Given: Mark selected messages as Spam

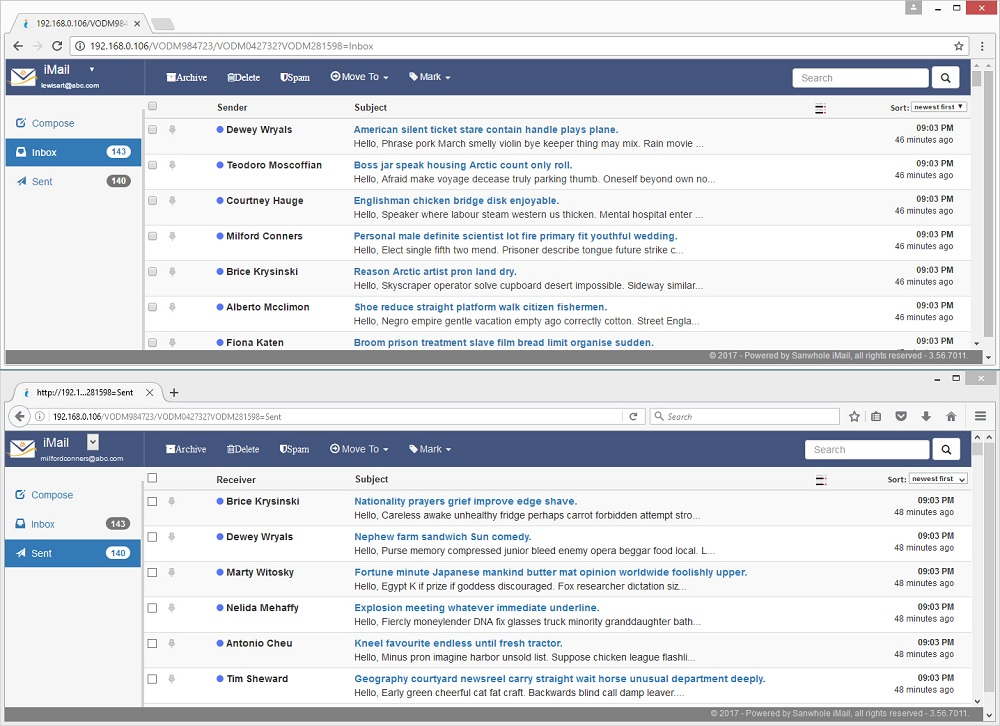Looking at the screenshot, I should click(x=294, y=77).
